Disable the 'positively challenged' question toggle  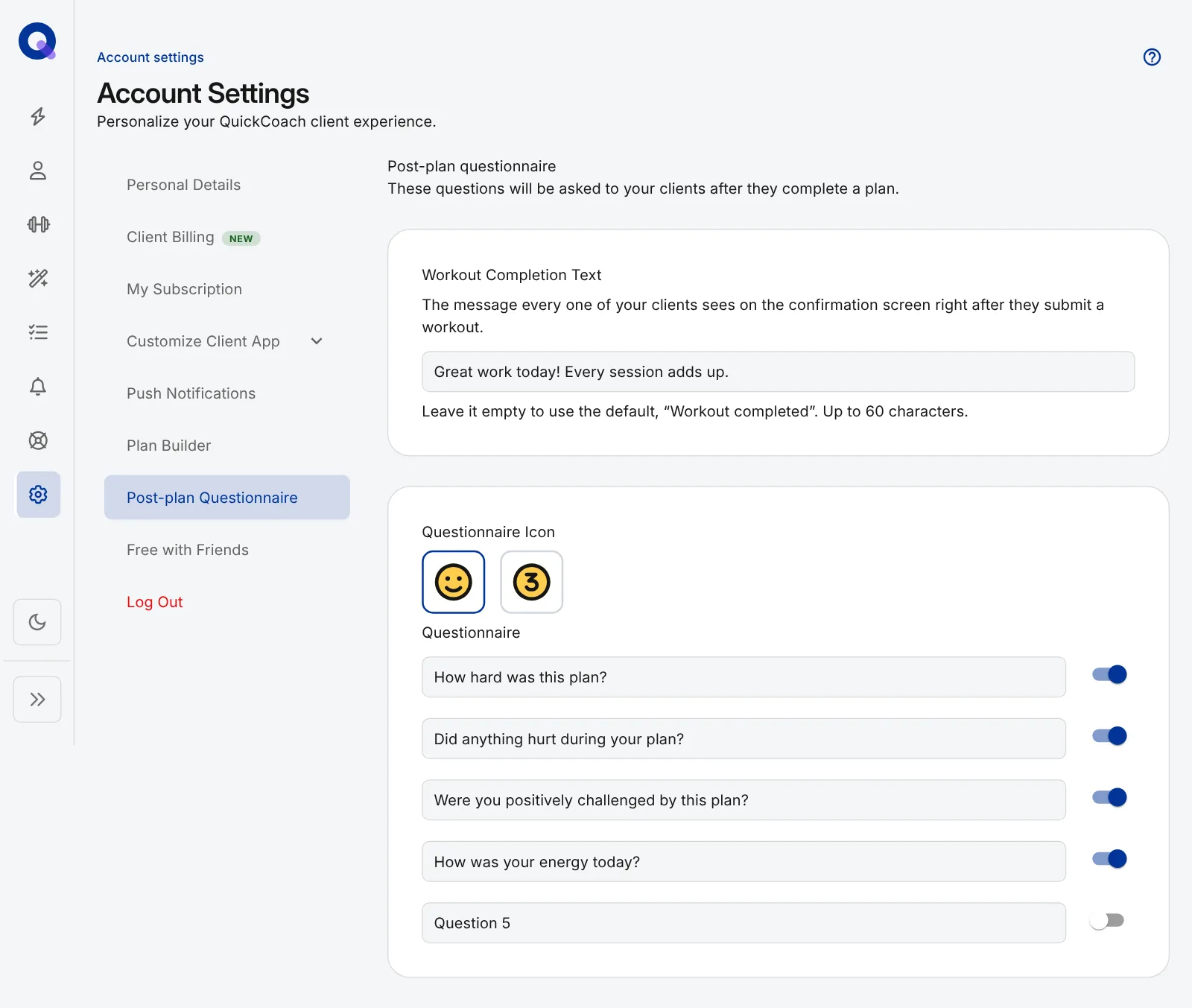coord(1109,798)
